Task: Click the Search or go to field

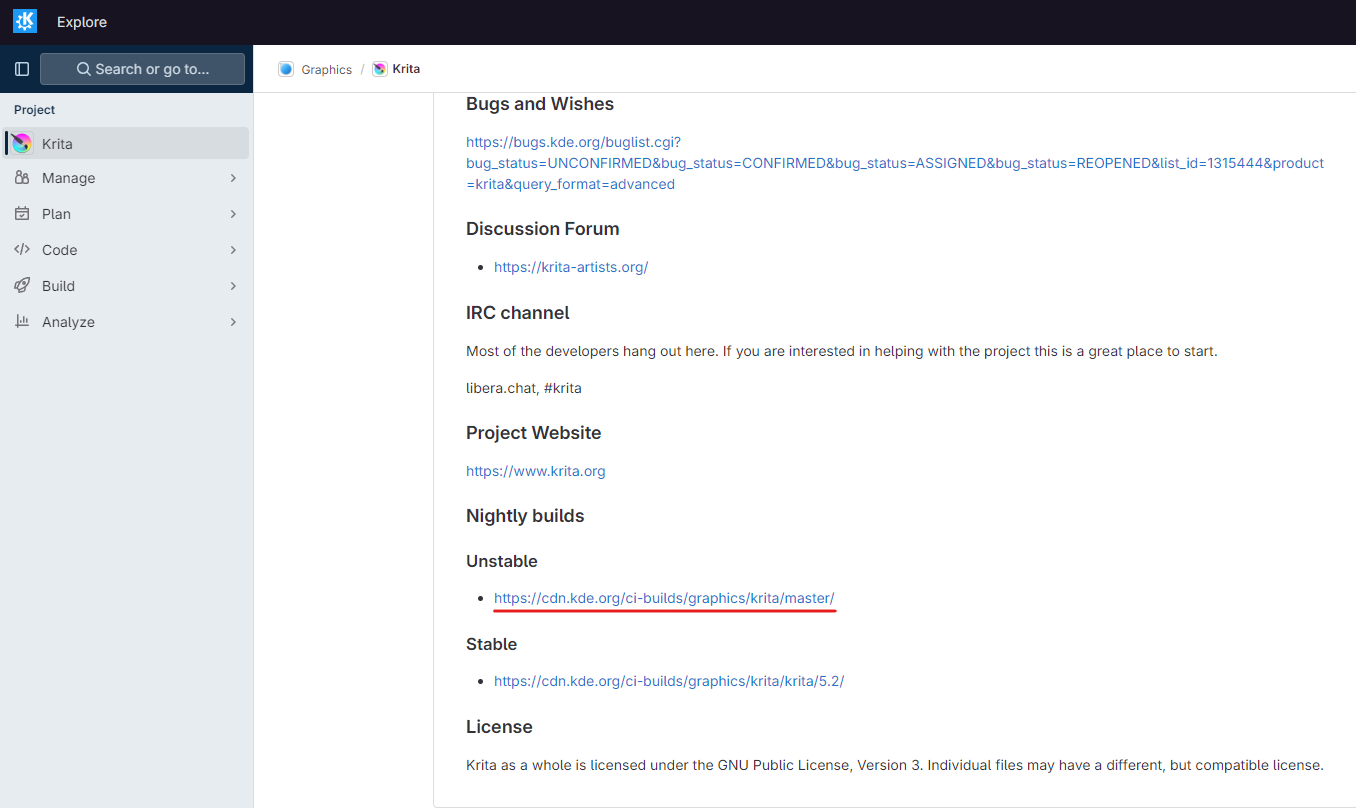Action: [x=142, y=69]
